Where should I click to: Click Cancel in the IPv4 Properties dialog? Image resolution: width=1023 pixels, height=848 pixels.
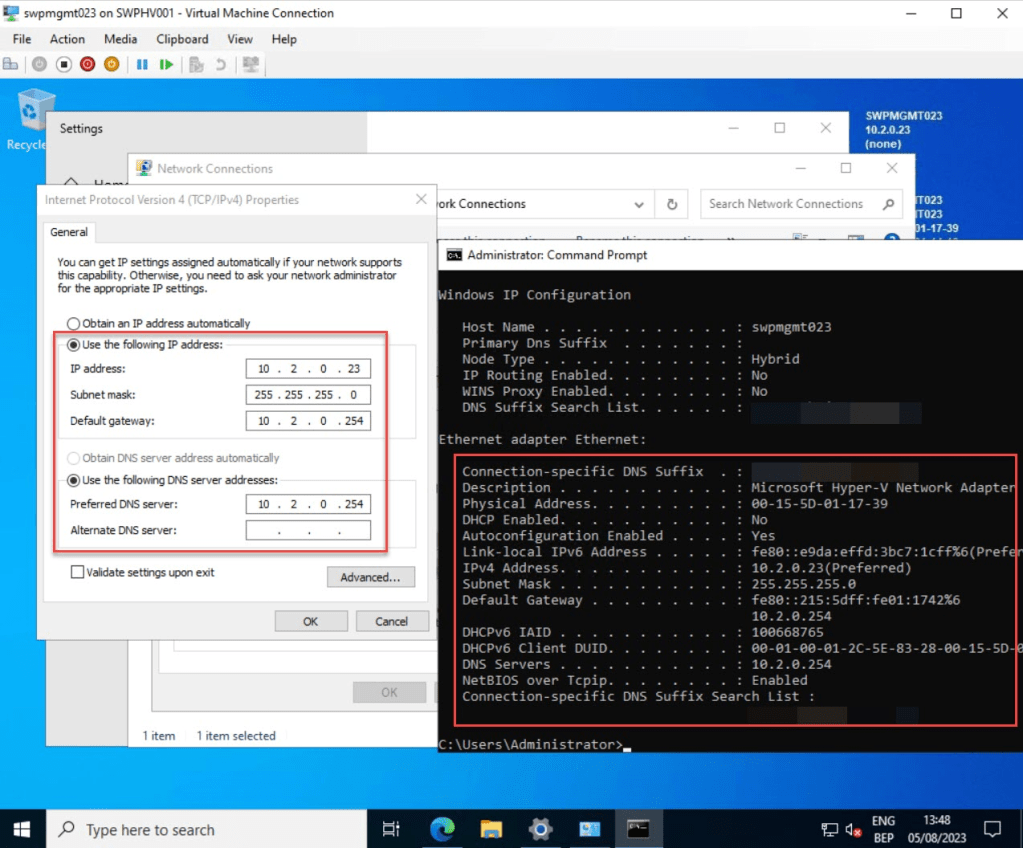[391, 621]
